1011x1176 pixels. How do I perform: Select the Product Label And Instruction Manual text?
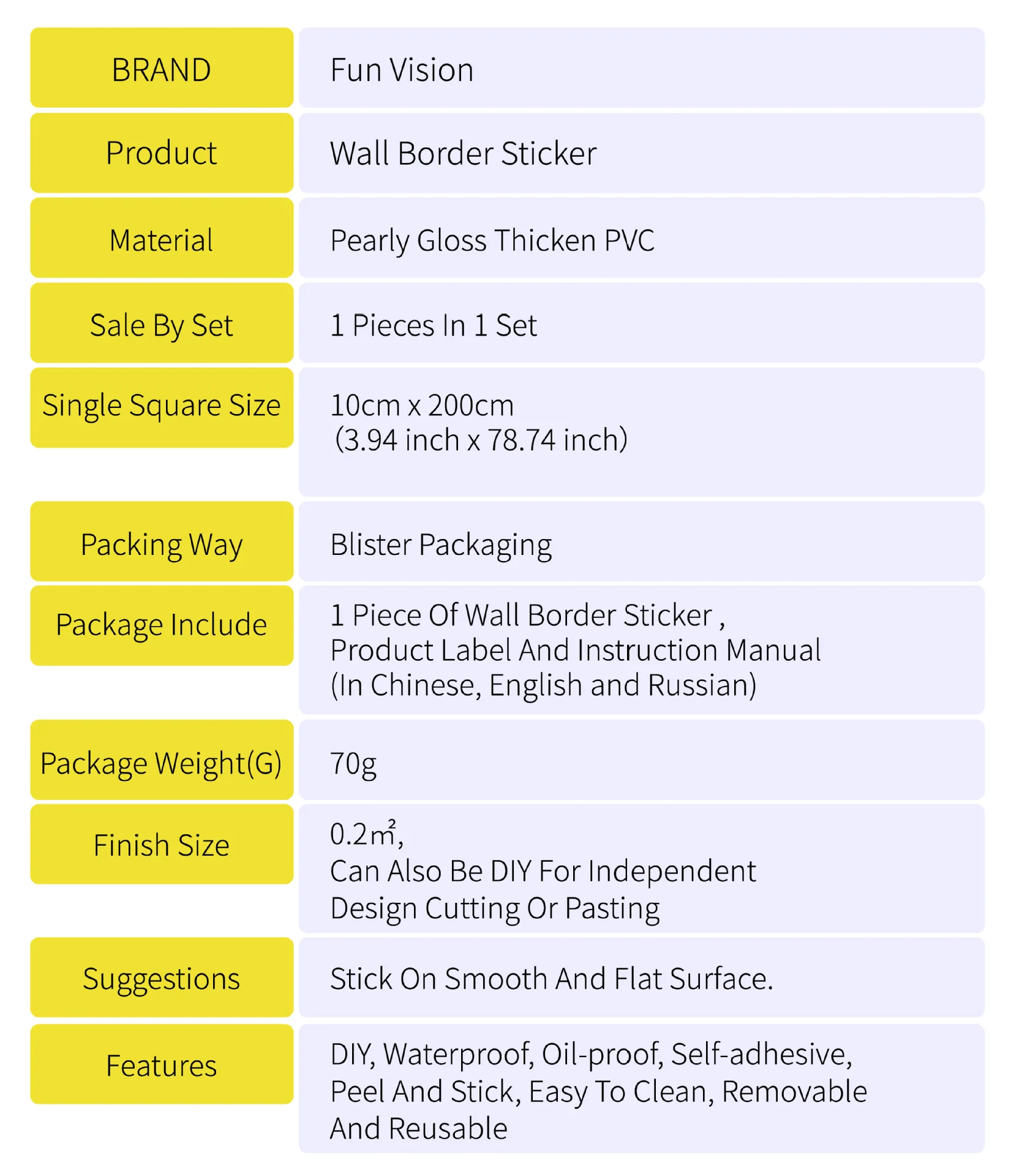tap(576, 650)
